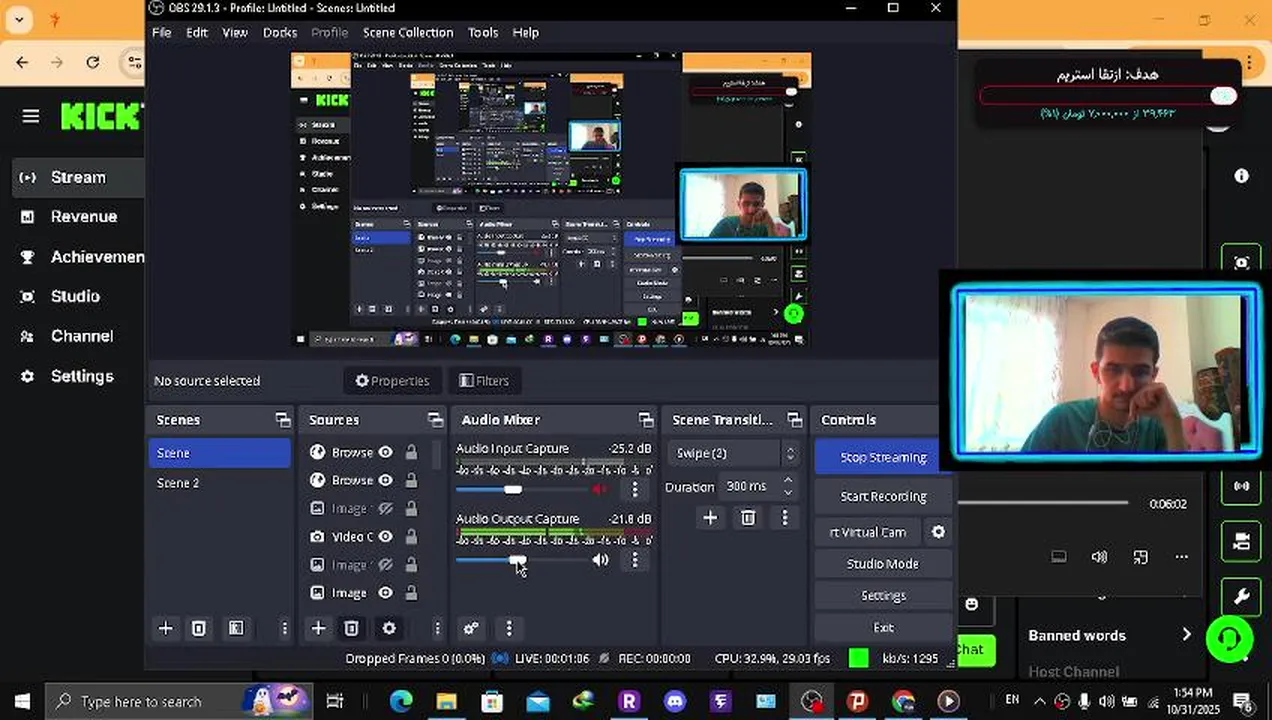Open transition properties three-dots menu
The width and height of the screenshot is (1272, 720).
coord(785,517)
